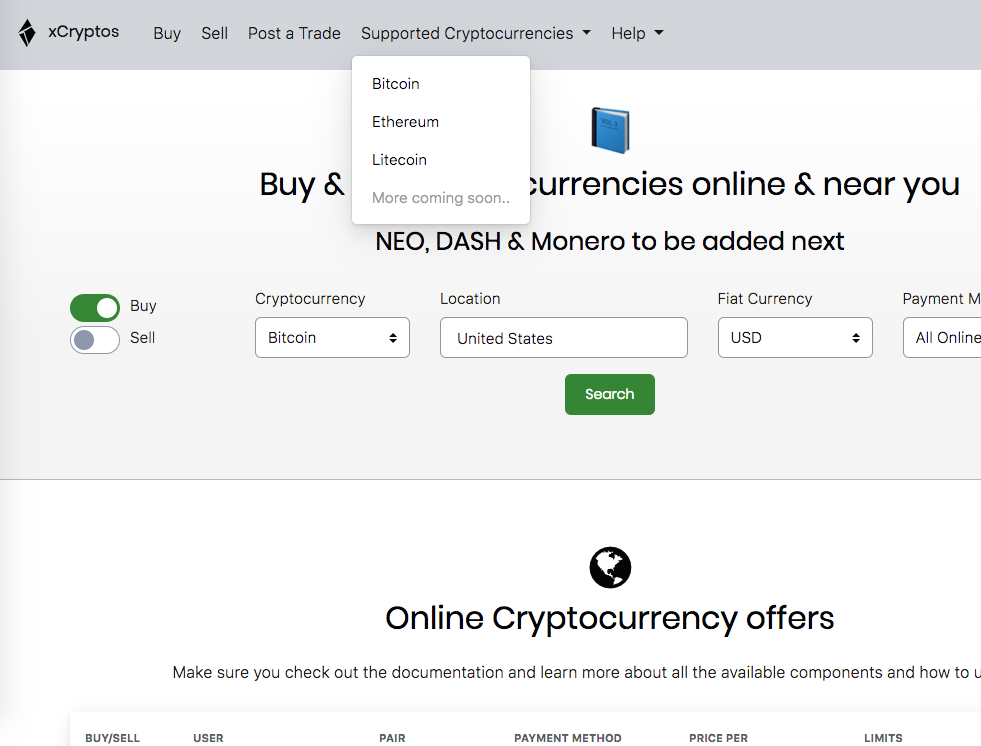The height and width of the screenshot is (746, 981).
Task: Click the Search button
Action: (x=609, y=394)
